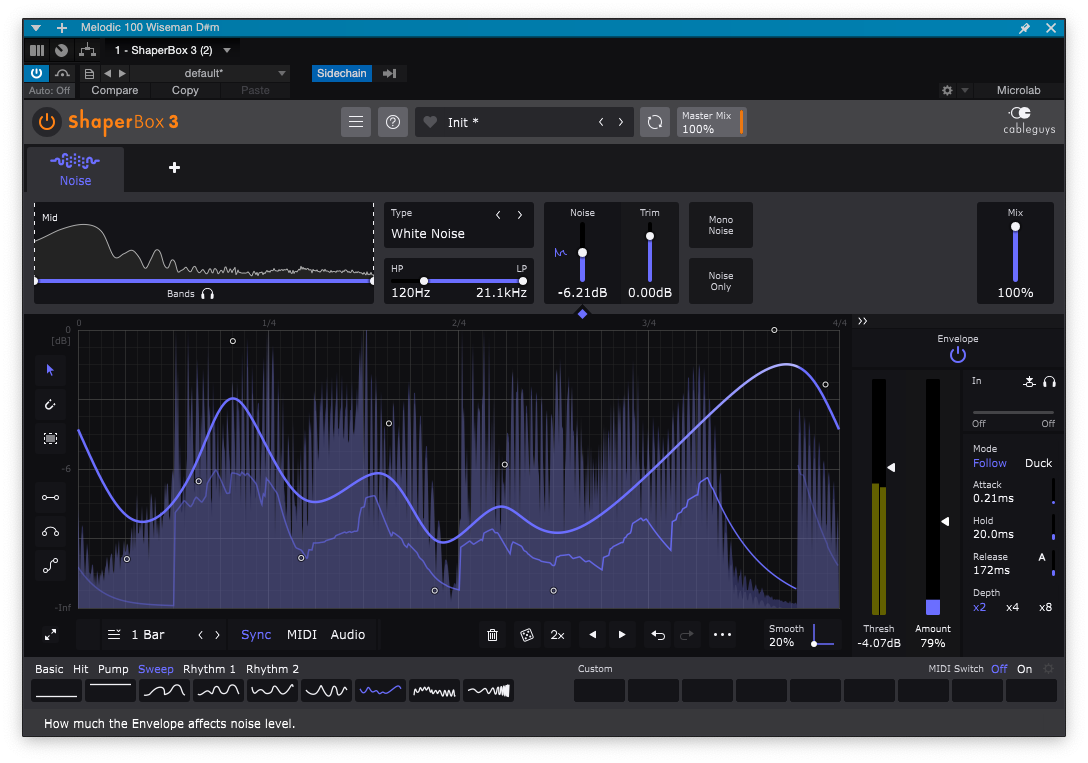Select the arc curve tool
The height and width of the screenshot is (763, 1088).
(50, 532)
